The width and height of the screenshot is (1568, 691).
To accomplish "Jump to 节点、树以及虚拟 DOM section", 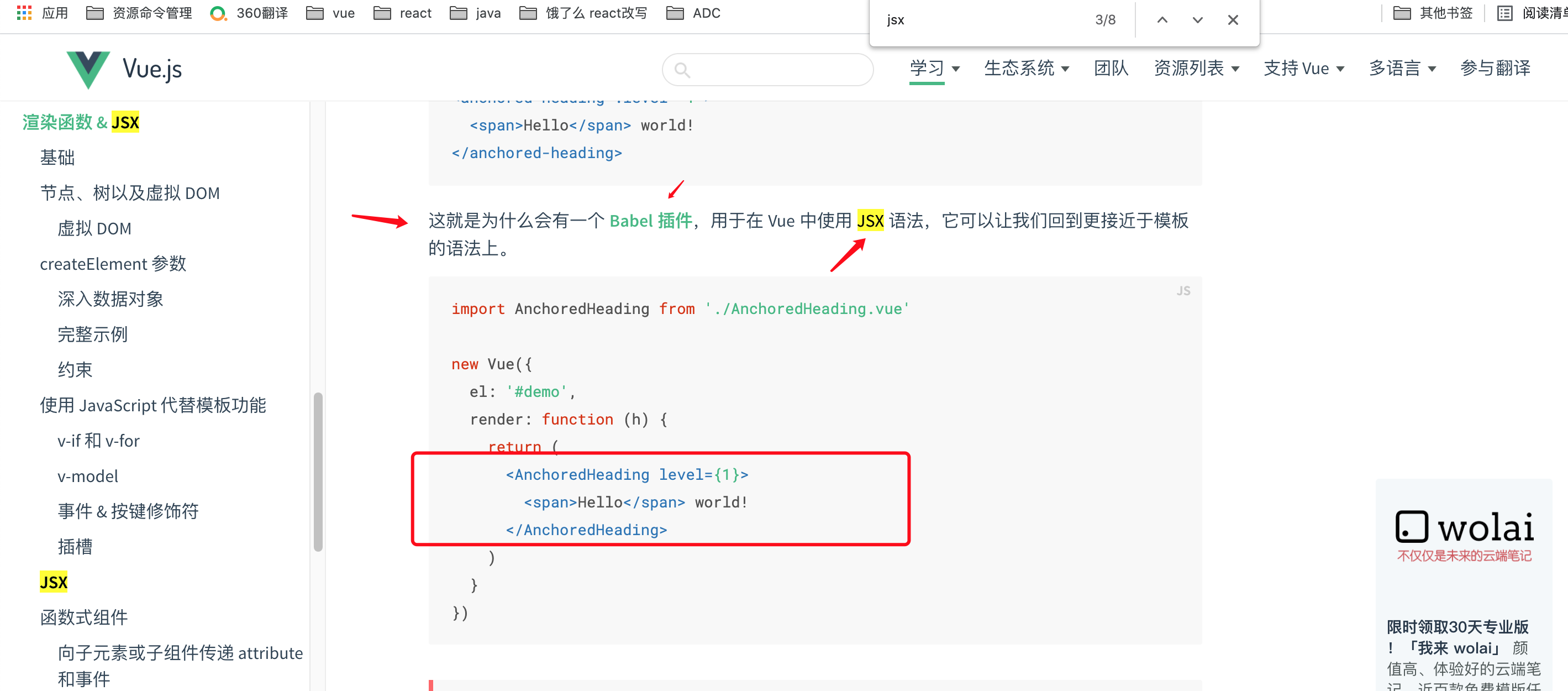I will [x=130, y=193].
